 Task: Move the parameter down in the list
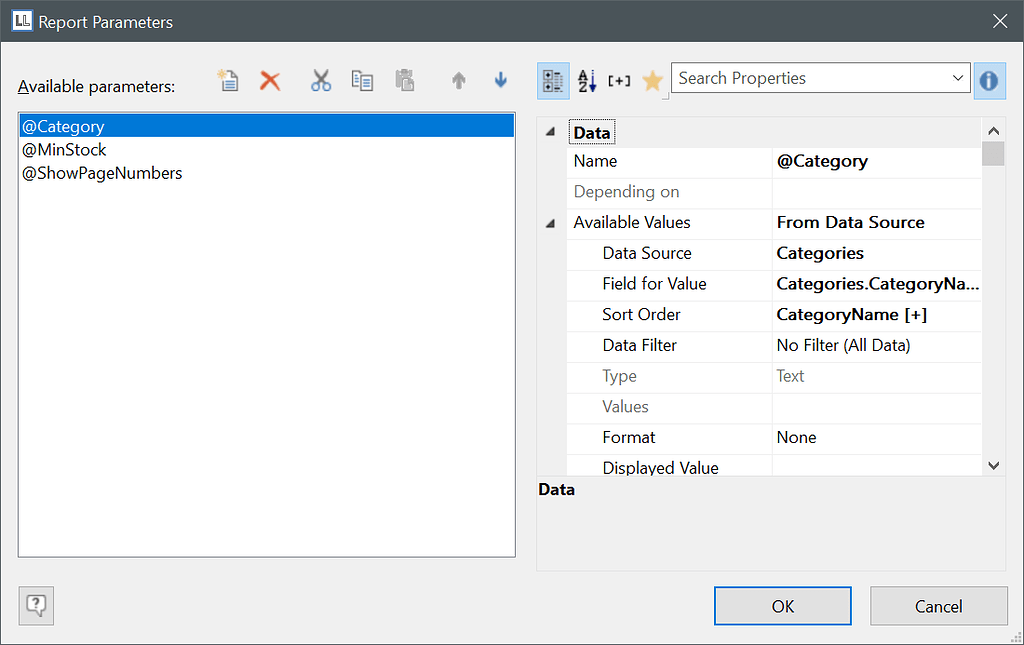click(x=500, y=80)
